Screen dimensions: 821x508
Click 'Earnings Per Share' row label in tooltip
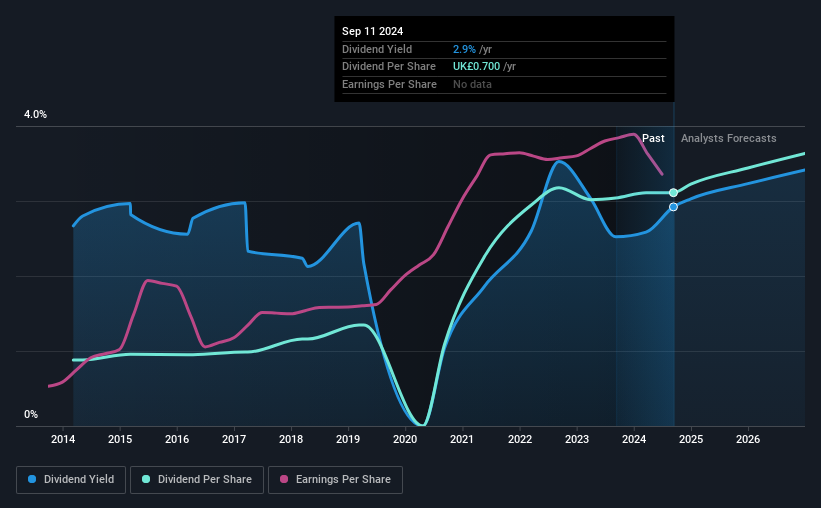(x=389, y=84)
